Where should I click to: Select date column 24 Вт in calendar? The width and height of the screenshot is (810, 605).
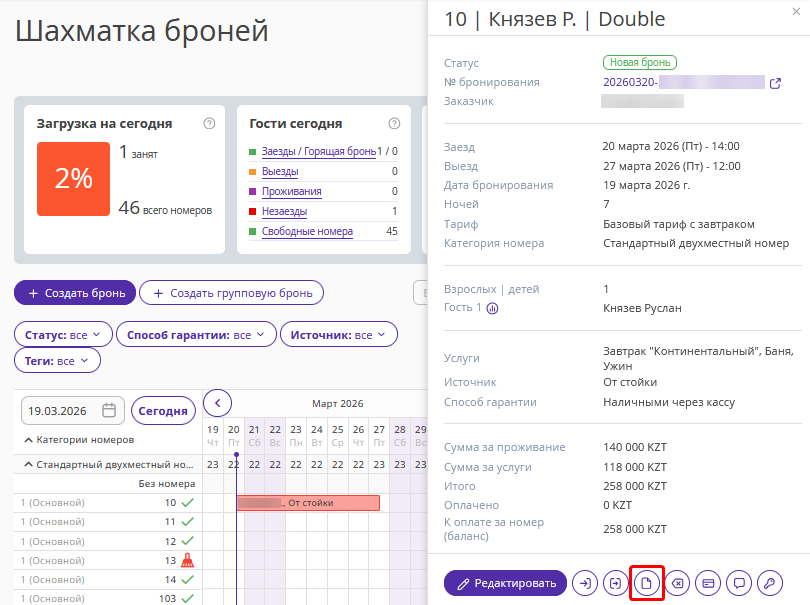point(317,436)
